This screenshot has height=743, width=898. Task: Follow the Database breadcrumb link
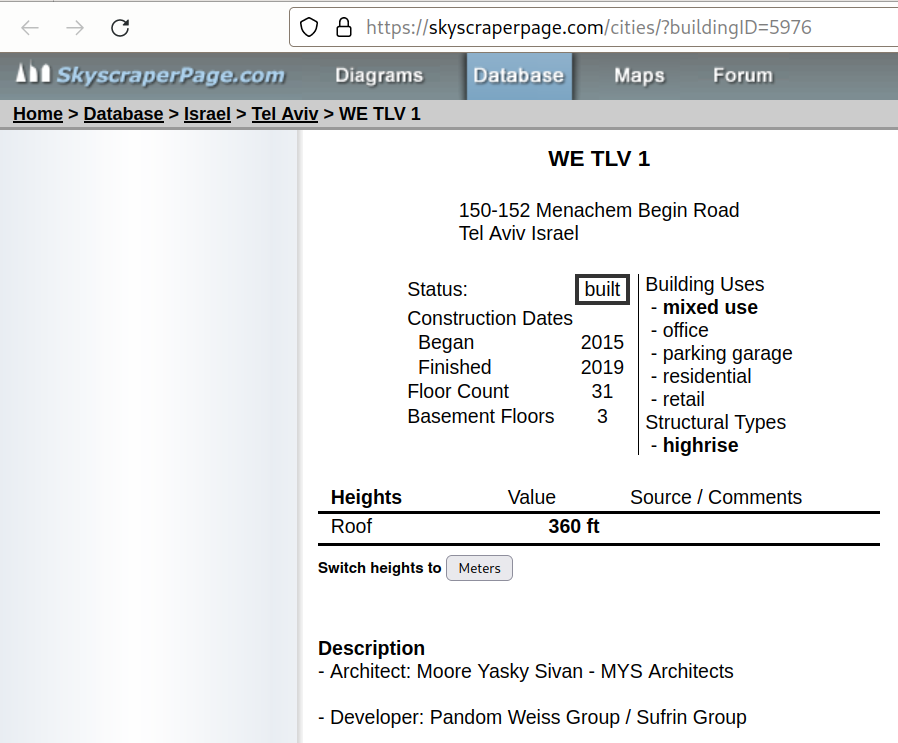(x=123, y=114)
